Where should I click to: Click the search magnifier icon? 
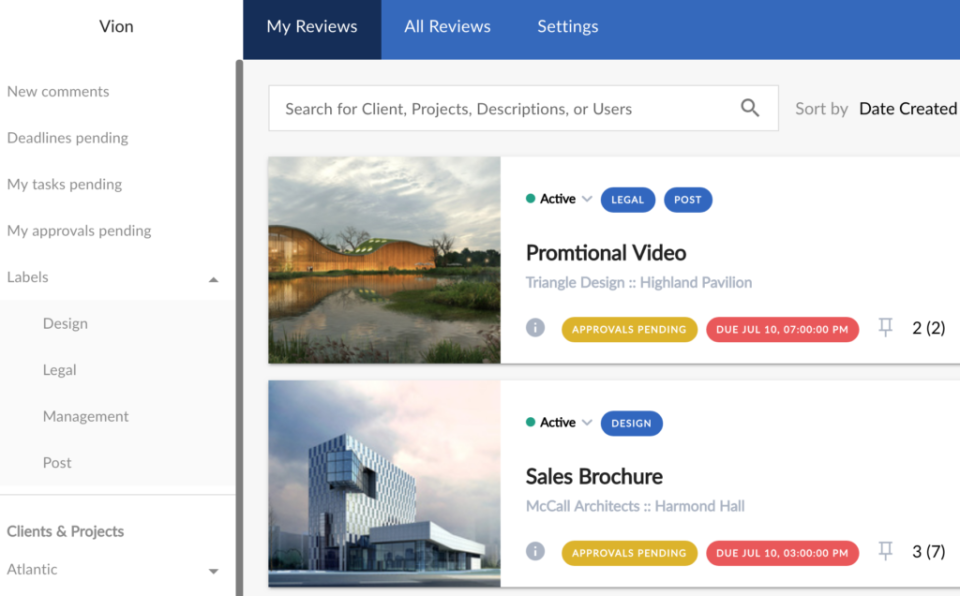[749, 107]
